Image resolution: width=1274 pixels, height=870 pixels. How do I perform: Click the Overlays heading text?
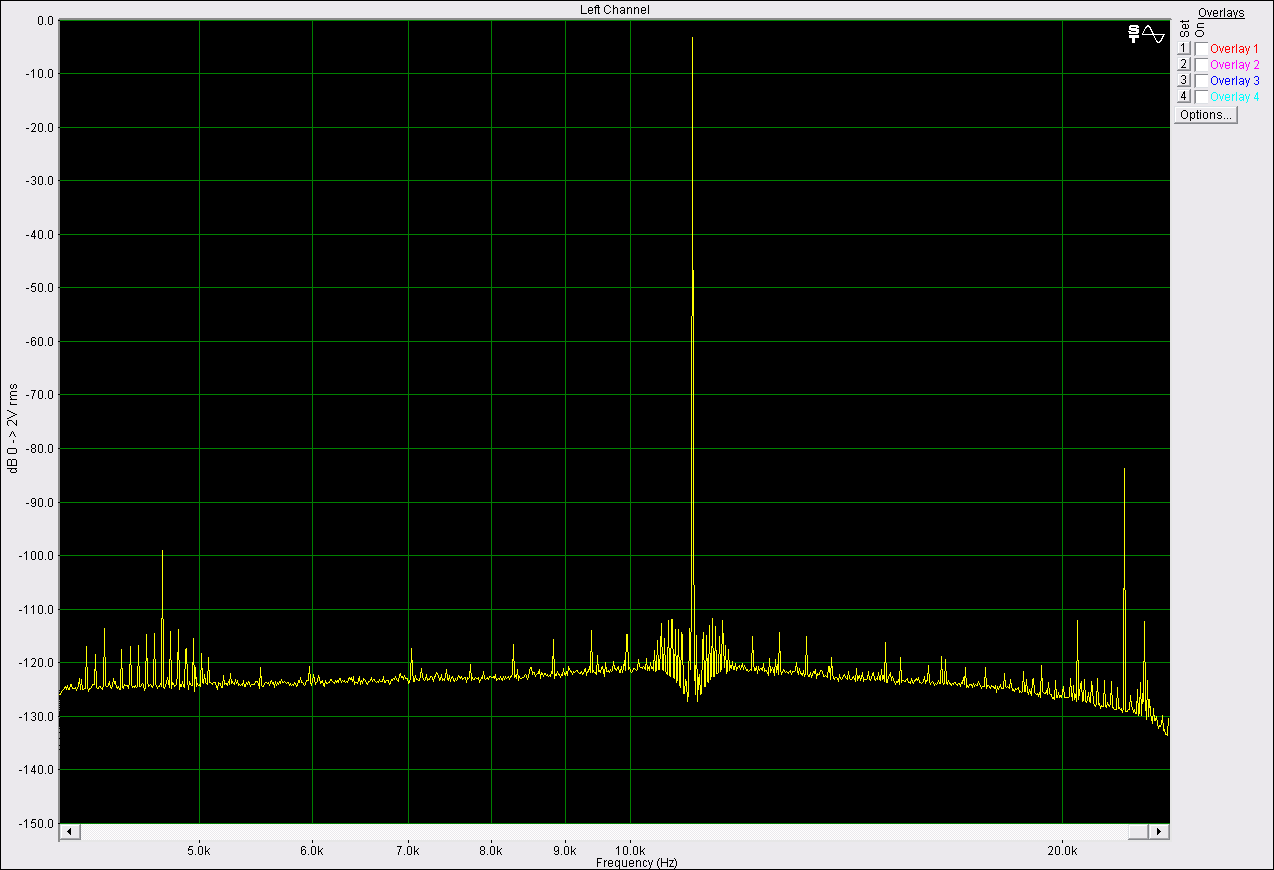pos(1221,13)
